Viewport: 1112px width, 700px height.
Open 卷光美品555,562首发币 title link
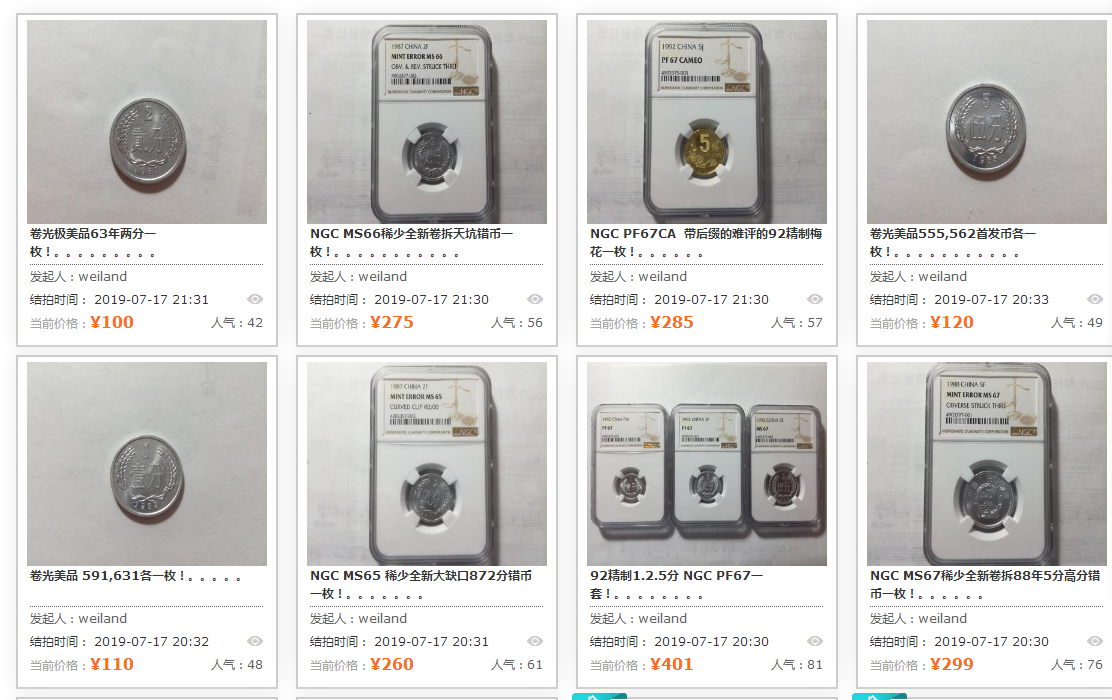pyautogui.click(x=953, y=243)
